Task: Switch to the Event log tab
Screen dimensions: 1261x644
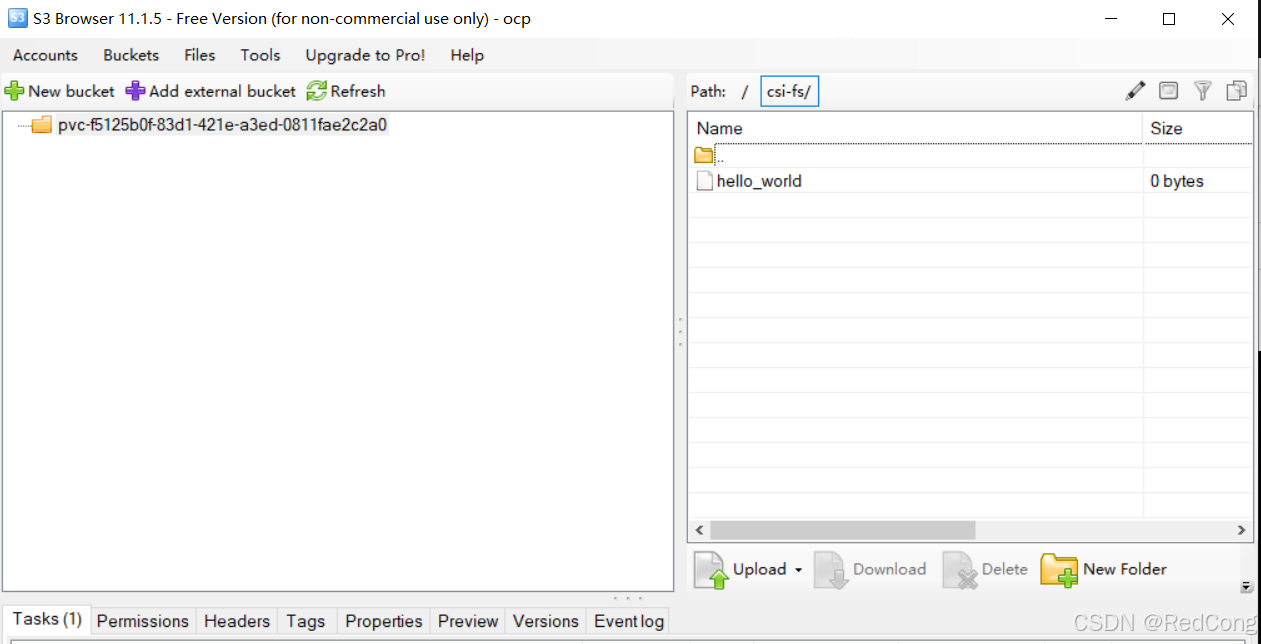Action: click(x=629, y=621)
